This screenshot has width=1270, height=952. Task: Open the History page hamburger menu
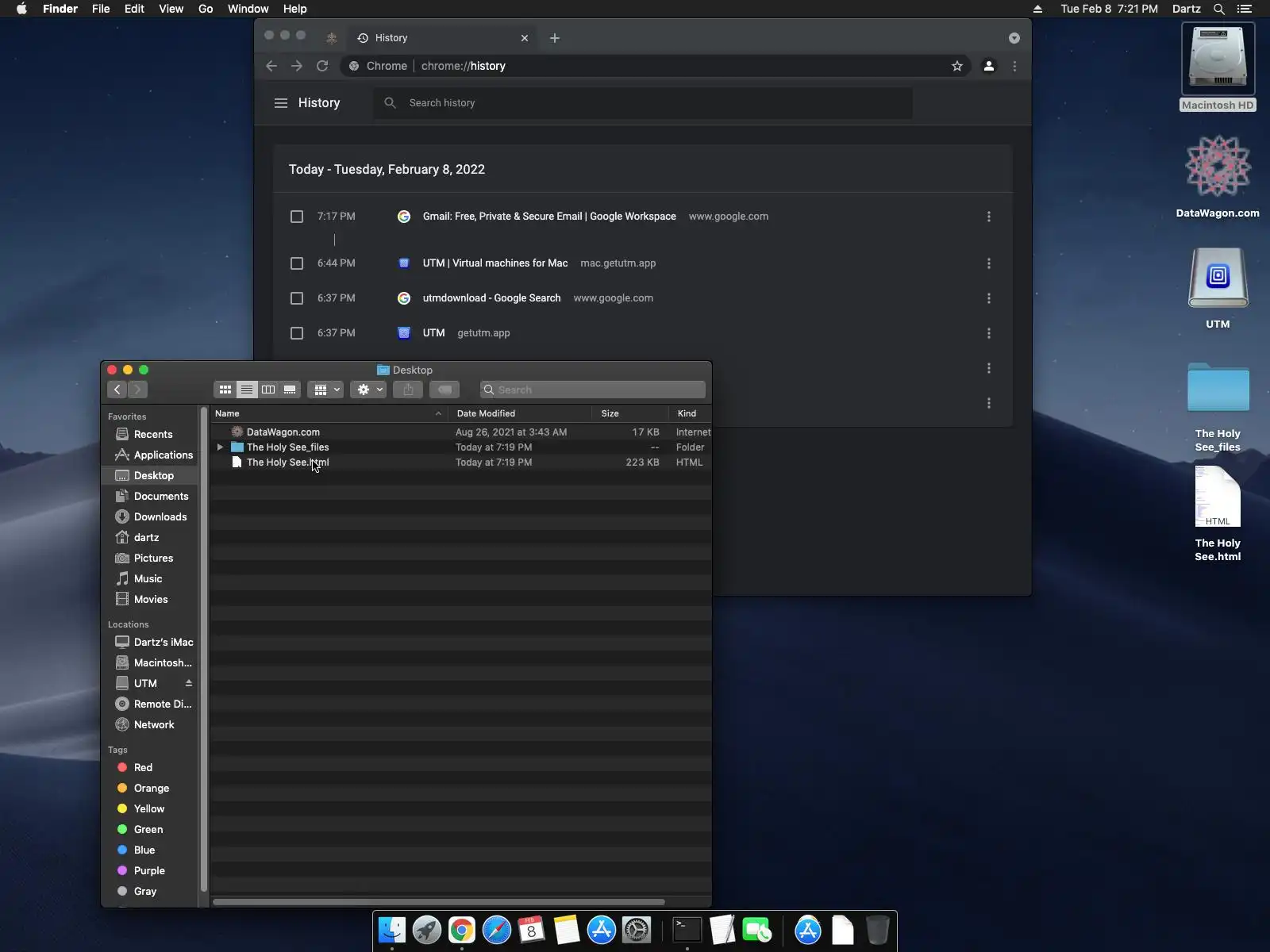(281, 103)
